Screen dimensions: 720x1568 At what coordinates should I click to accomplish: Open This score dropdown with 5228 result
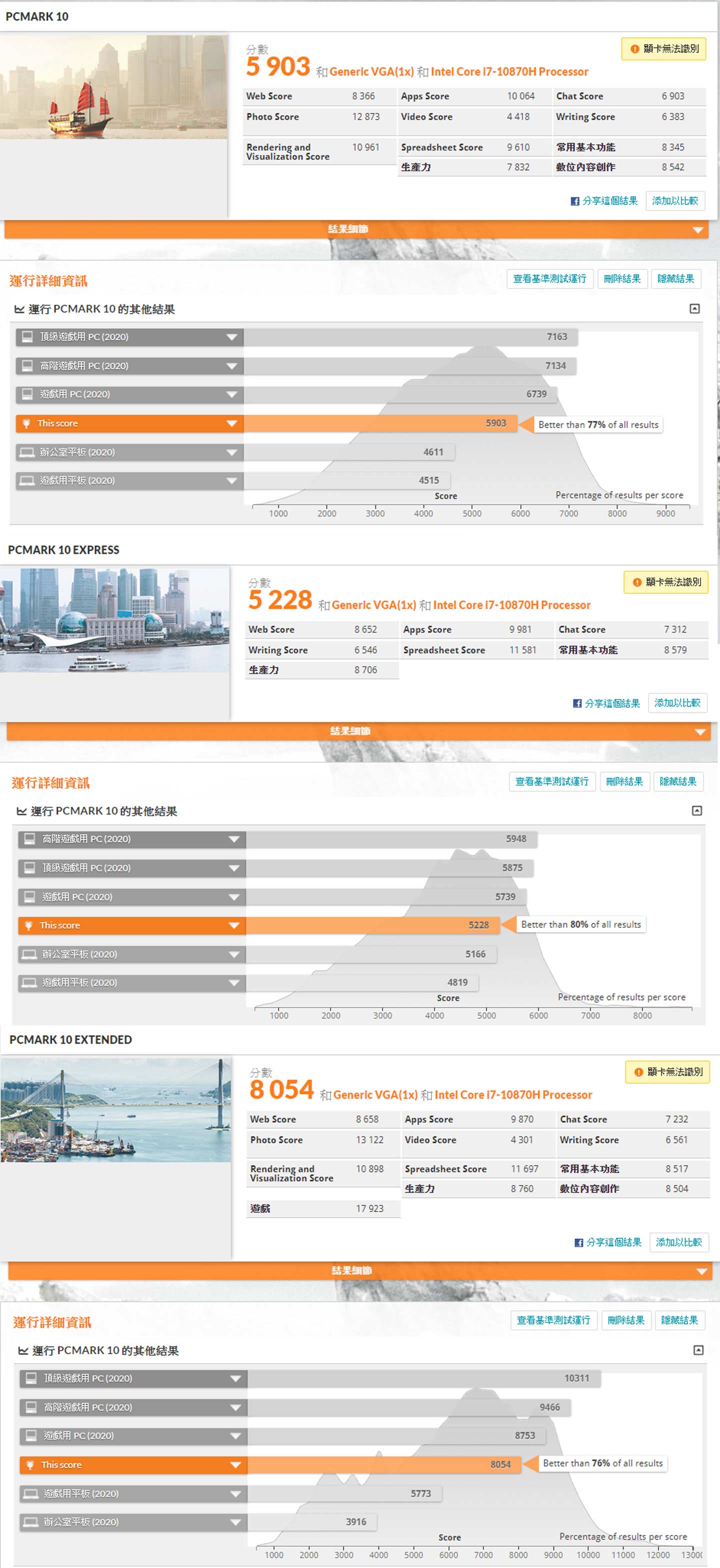[234, 926]
